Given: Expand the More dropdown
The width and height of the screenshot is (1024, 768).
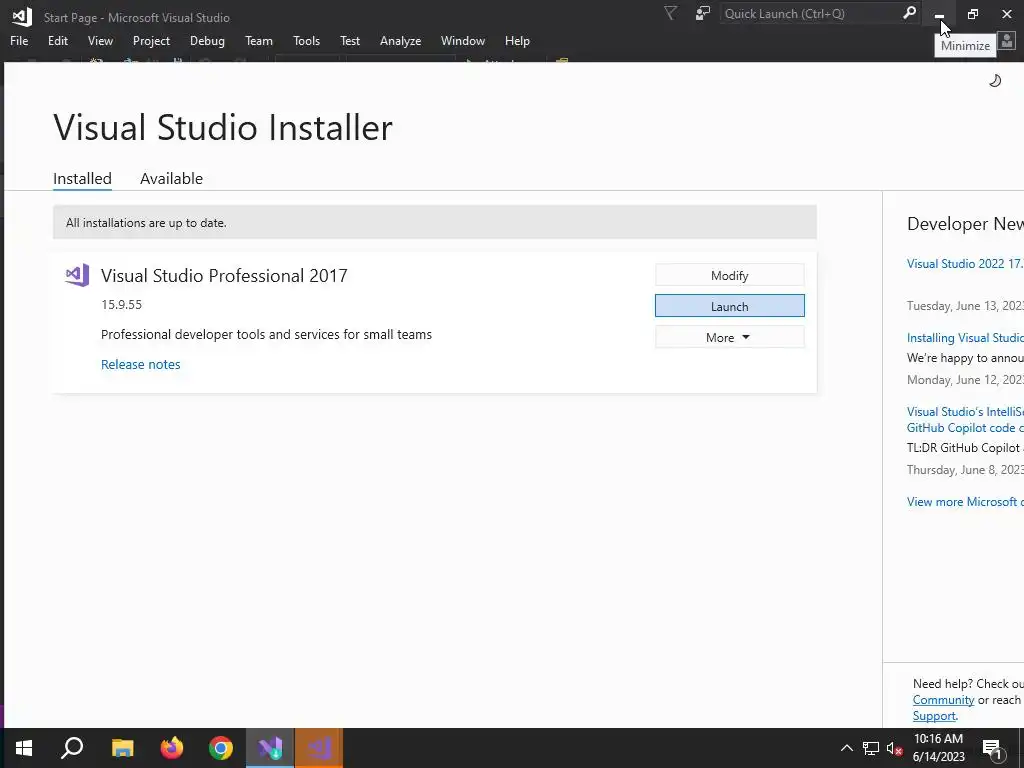Looking at the screenshot, I should 729,337.
